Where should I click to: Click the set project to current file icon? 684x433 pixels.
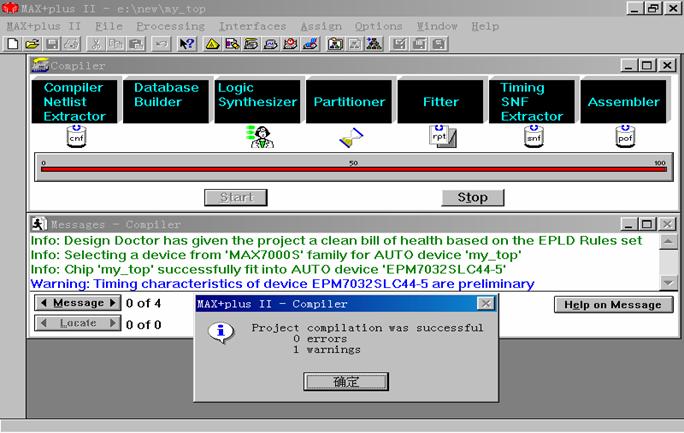355,44
